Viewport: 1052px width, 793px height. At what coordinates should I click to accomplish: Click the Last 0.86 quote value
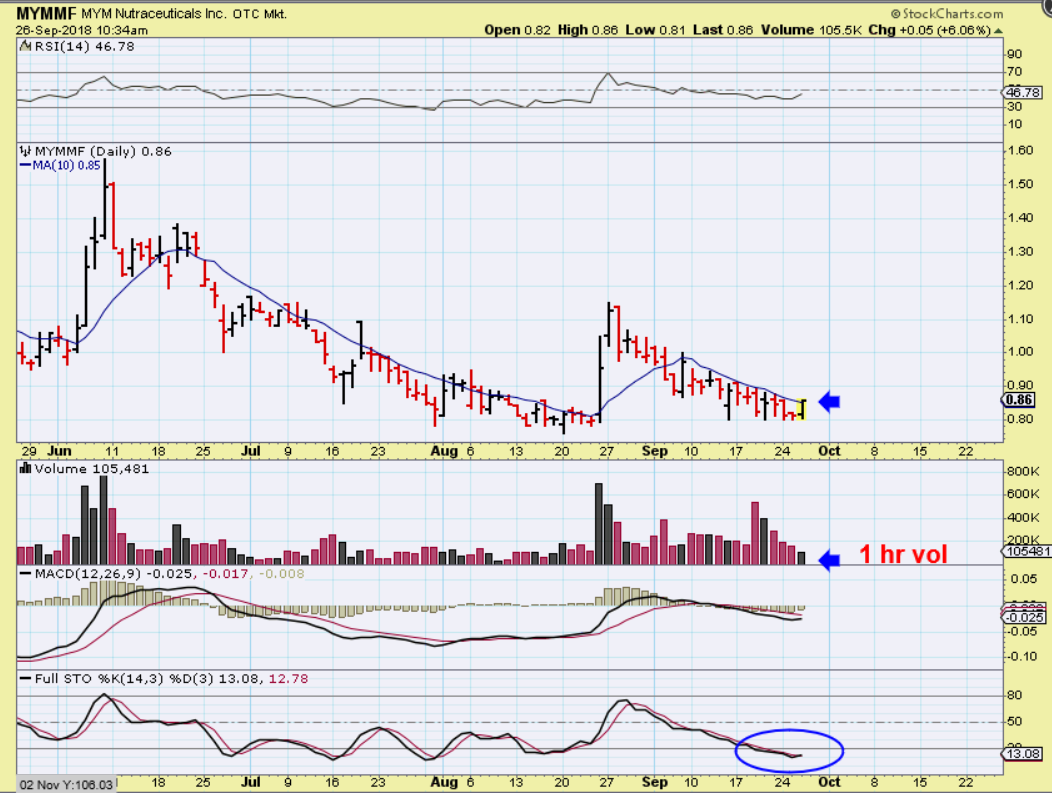coord(723,30)
